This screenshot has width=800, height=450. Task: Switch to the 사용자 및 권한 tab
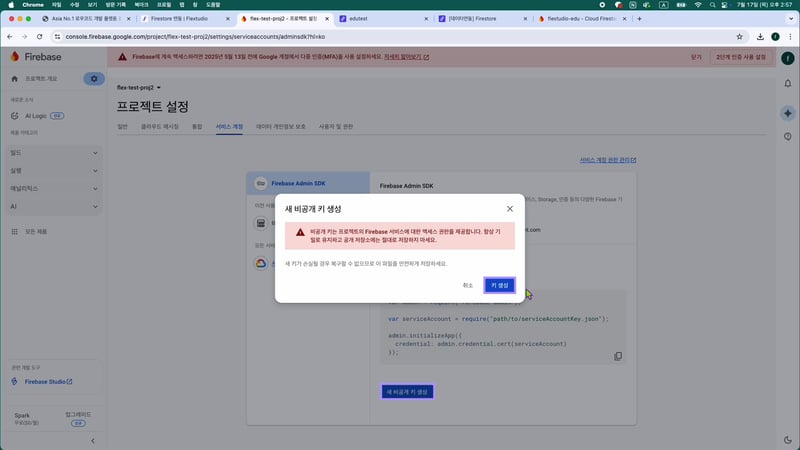click(x=337, y=127)
